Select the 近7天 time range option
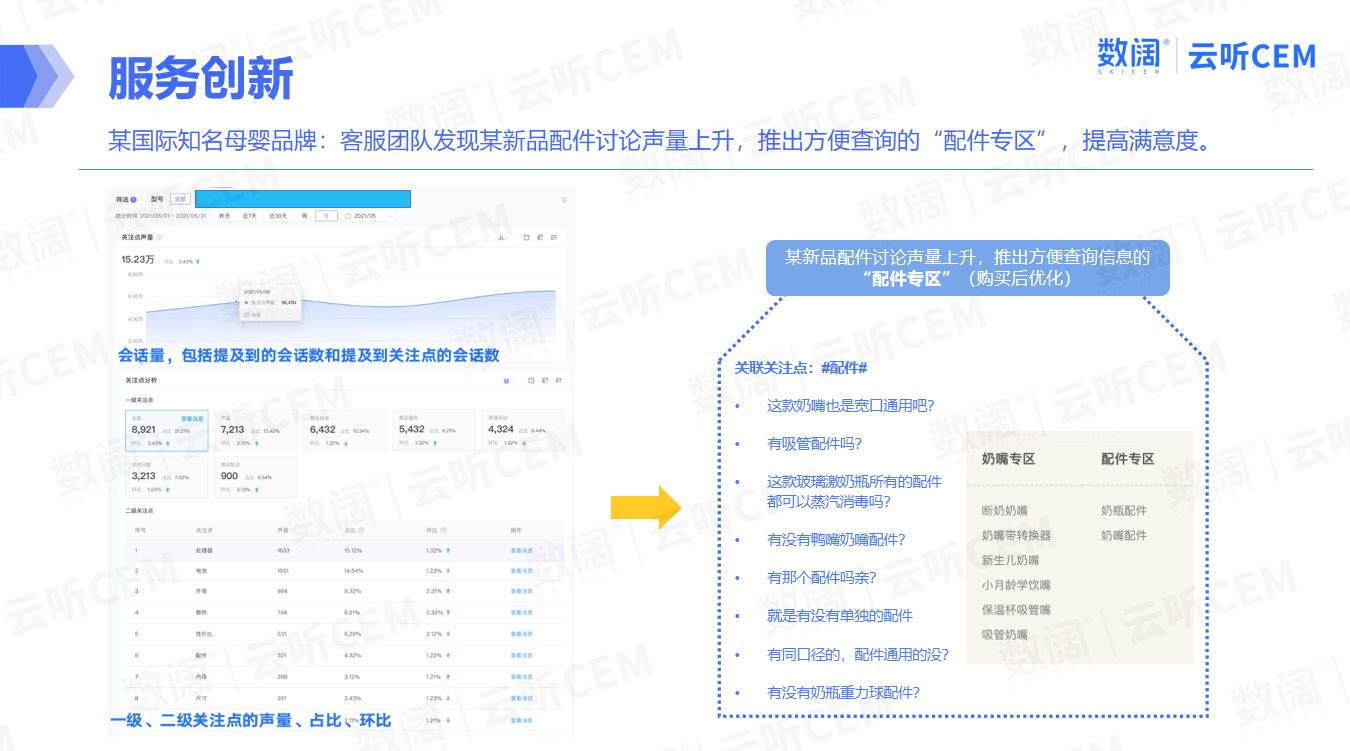The height and width of the screenshot is (751, 1350). click(250, 216)
